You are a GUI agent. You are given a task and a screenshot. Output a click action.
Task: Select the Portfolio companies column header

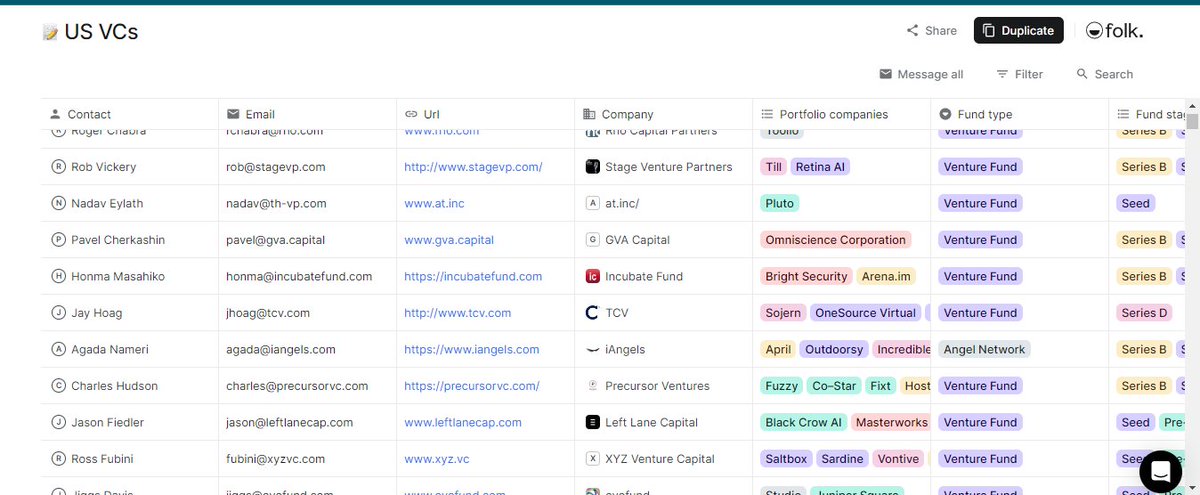(841, 114)
